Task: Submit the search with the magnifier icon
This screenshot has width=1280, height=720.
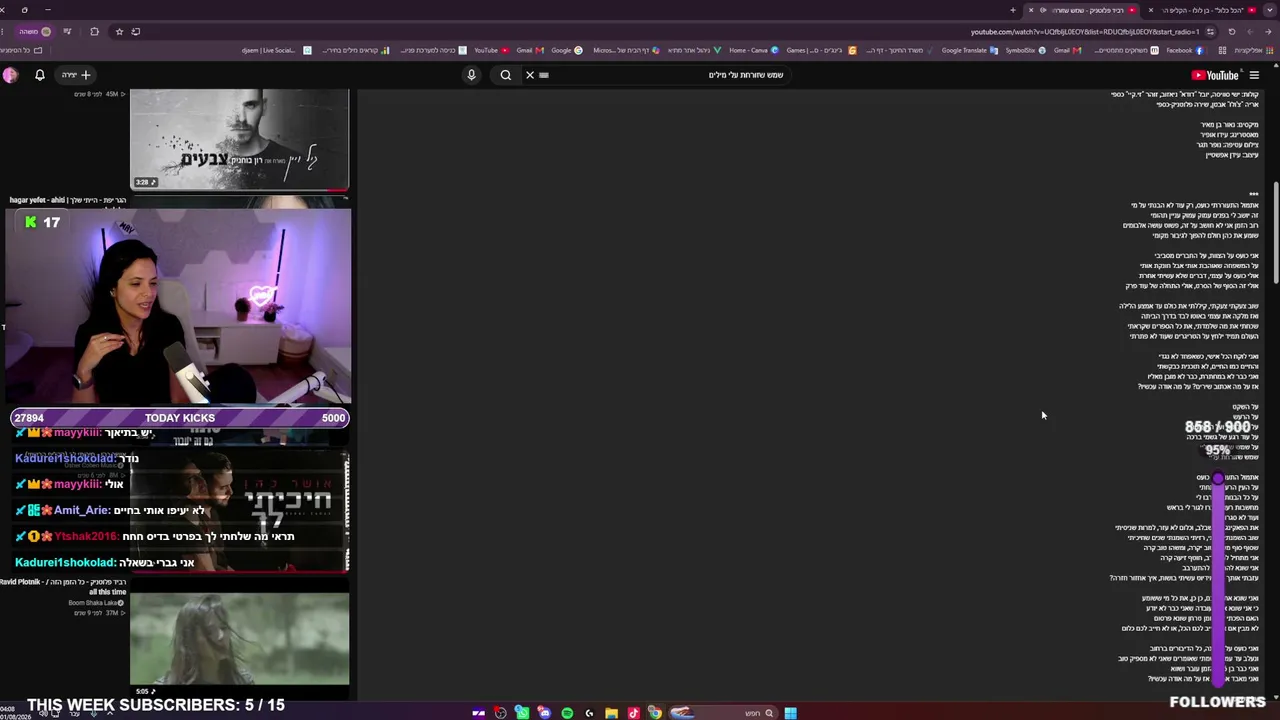Action: [x=506, y=75]
